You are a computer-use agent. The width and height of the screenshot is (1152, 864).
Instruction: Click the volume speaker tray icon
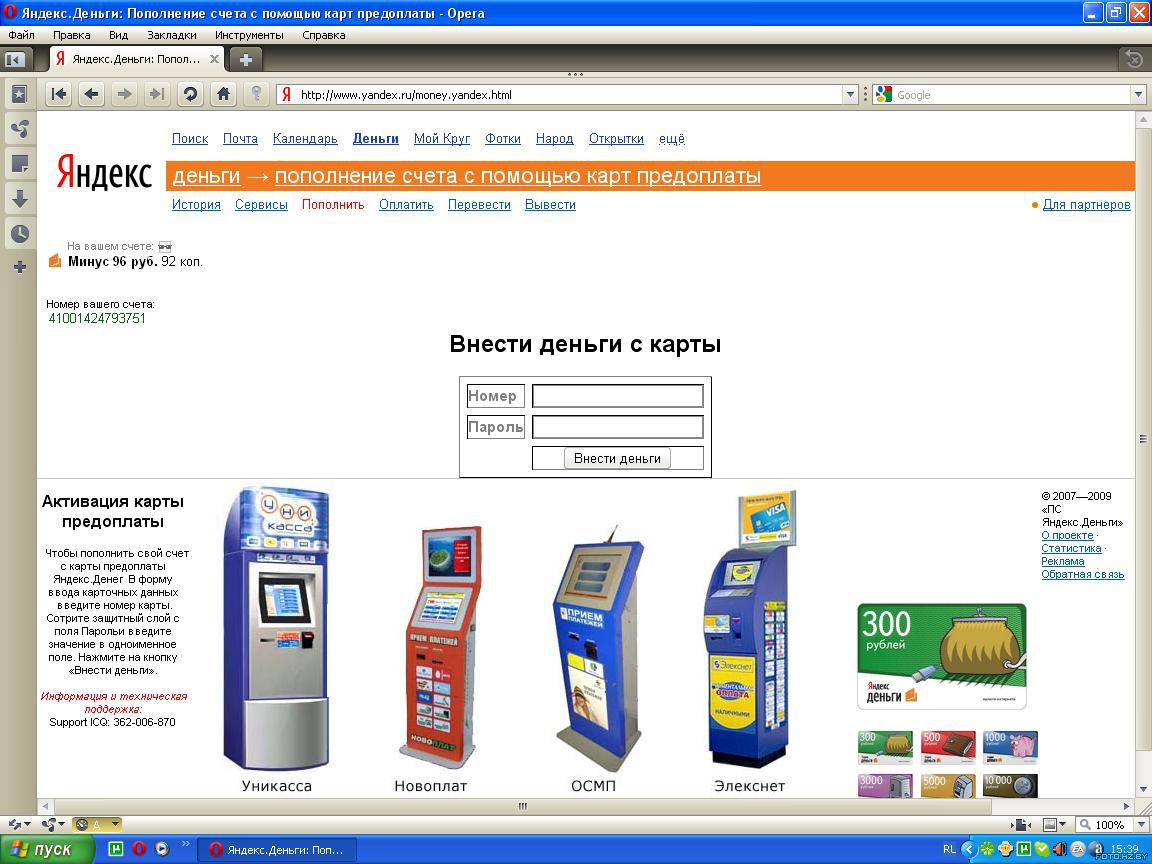pos(1059,849)
